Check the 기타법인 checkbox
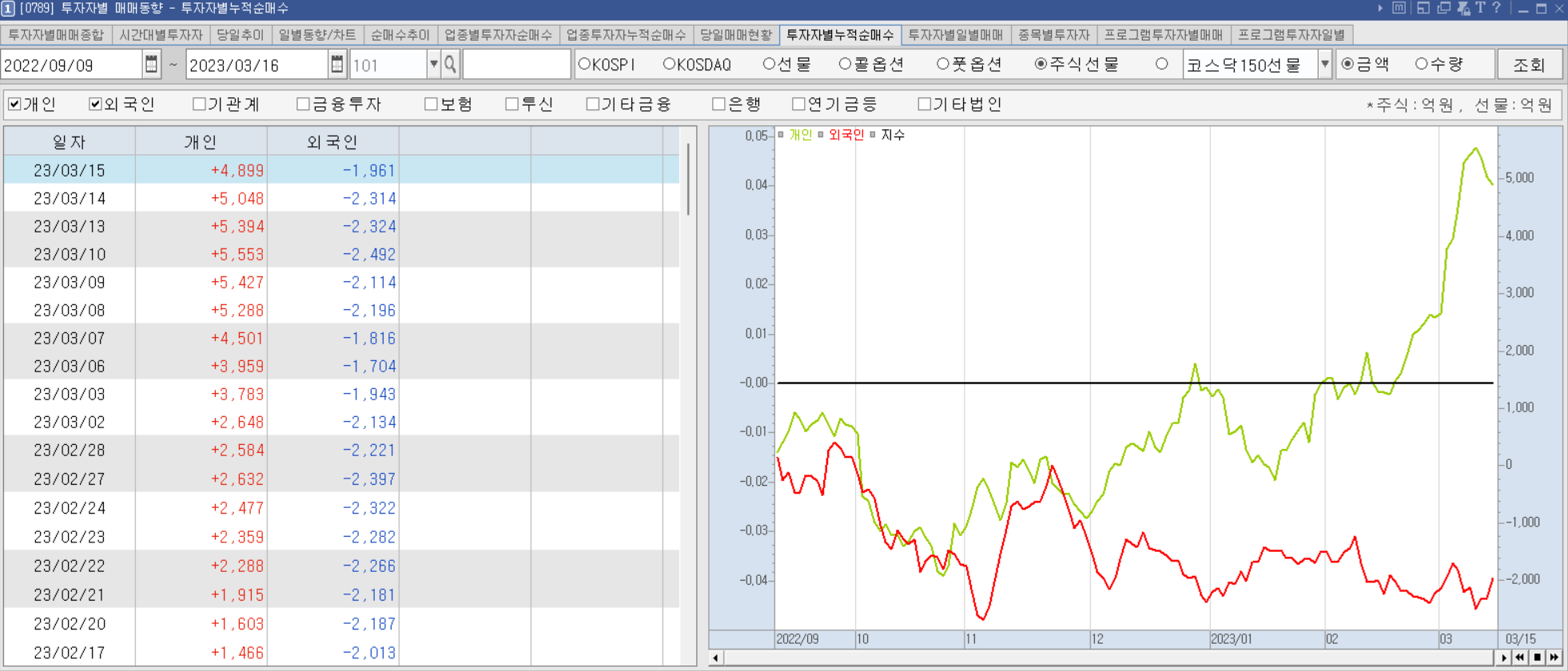1568x671 pixels. (924, 104)
